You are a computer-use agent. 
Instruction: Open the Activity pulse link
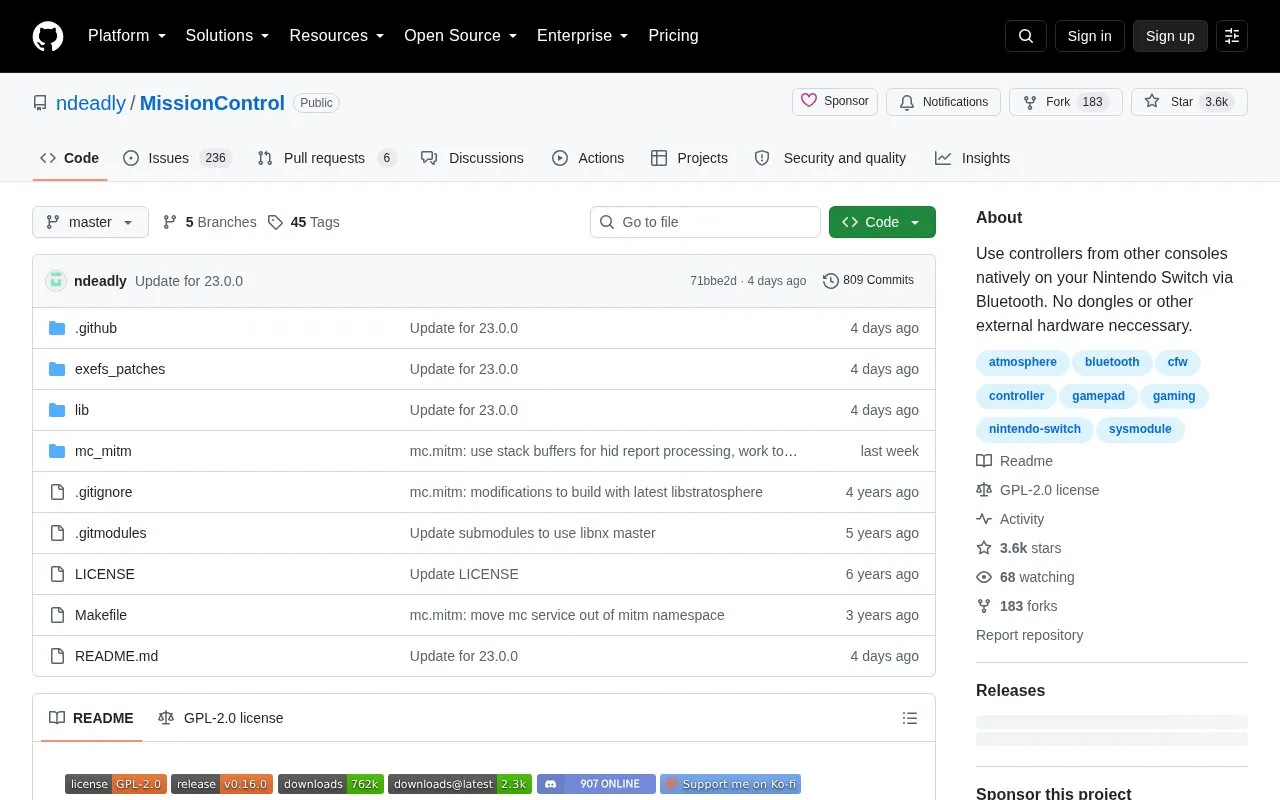[x=1010, y=519]
